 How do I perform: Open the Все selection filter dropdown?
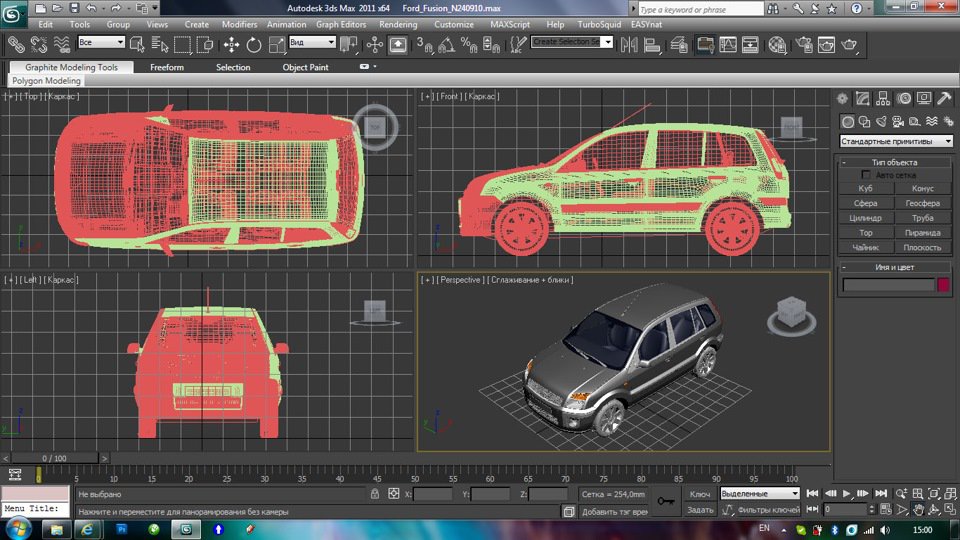coord(101,42)
